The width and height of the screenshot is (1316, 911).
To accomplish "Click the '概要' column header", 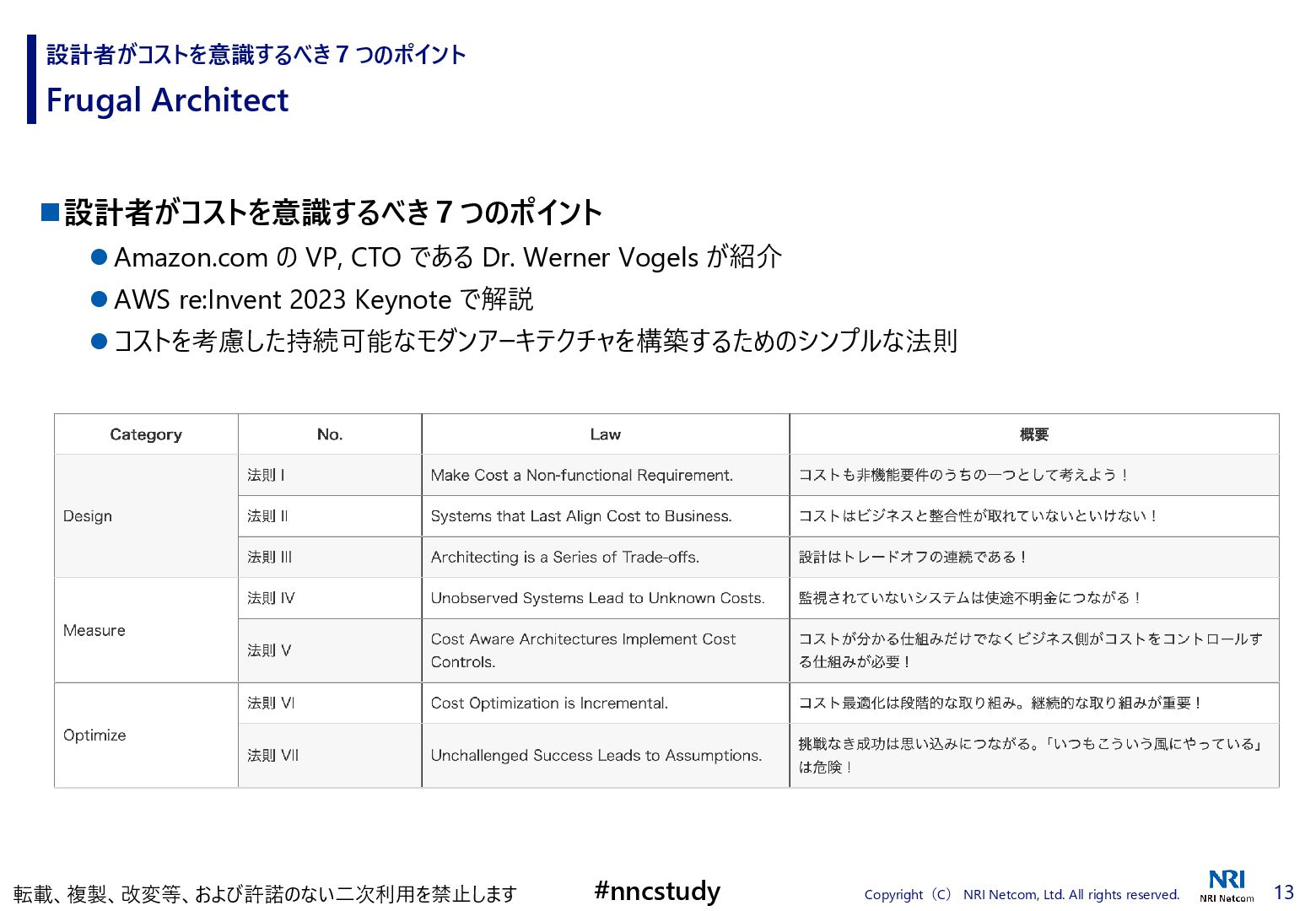I will (1034, 434).
